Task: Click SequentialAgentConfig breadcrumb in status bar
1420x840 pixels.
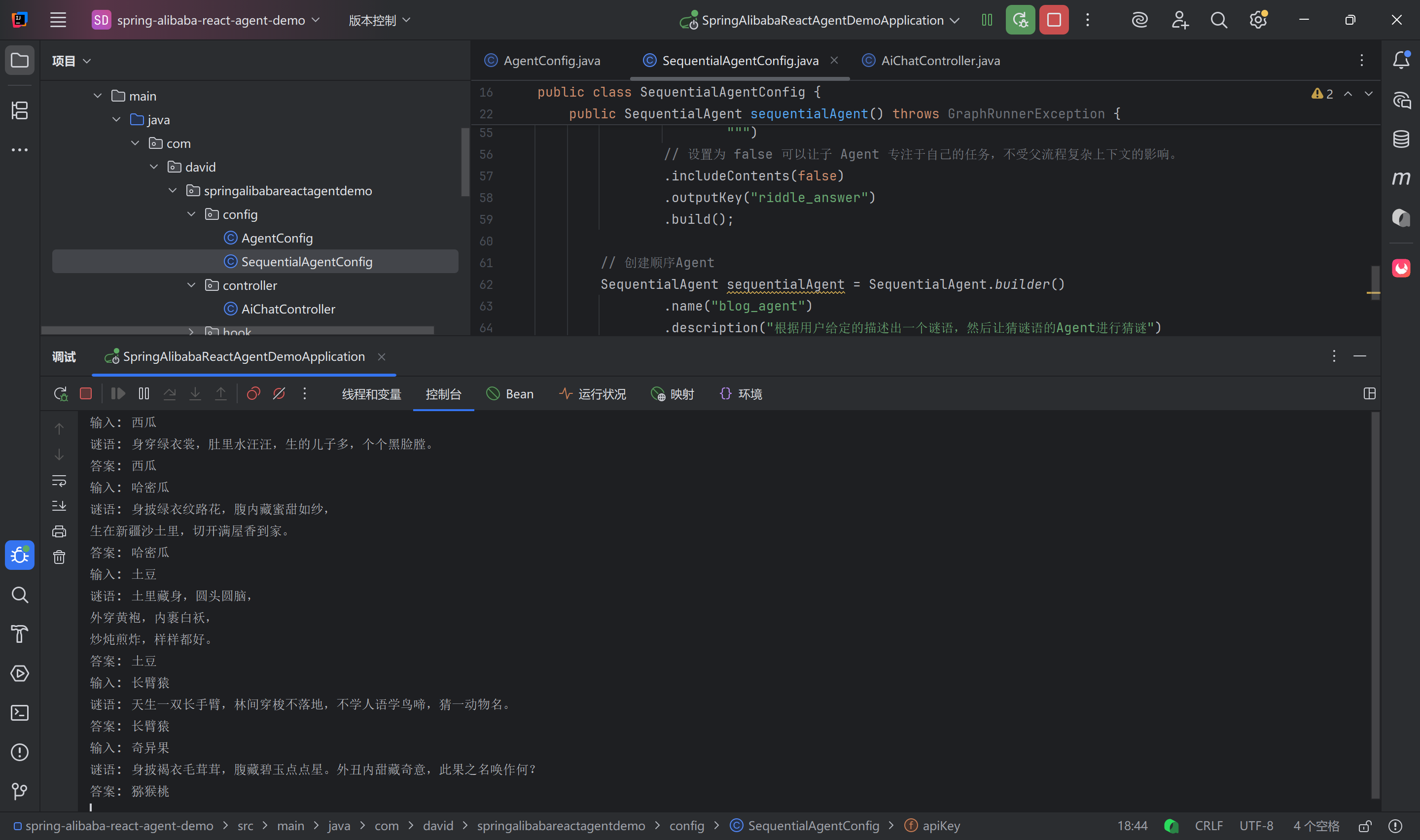Action: (x=804, y=826)
